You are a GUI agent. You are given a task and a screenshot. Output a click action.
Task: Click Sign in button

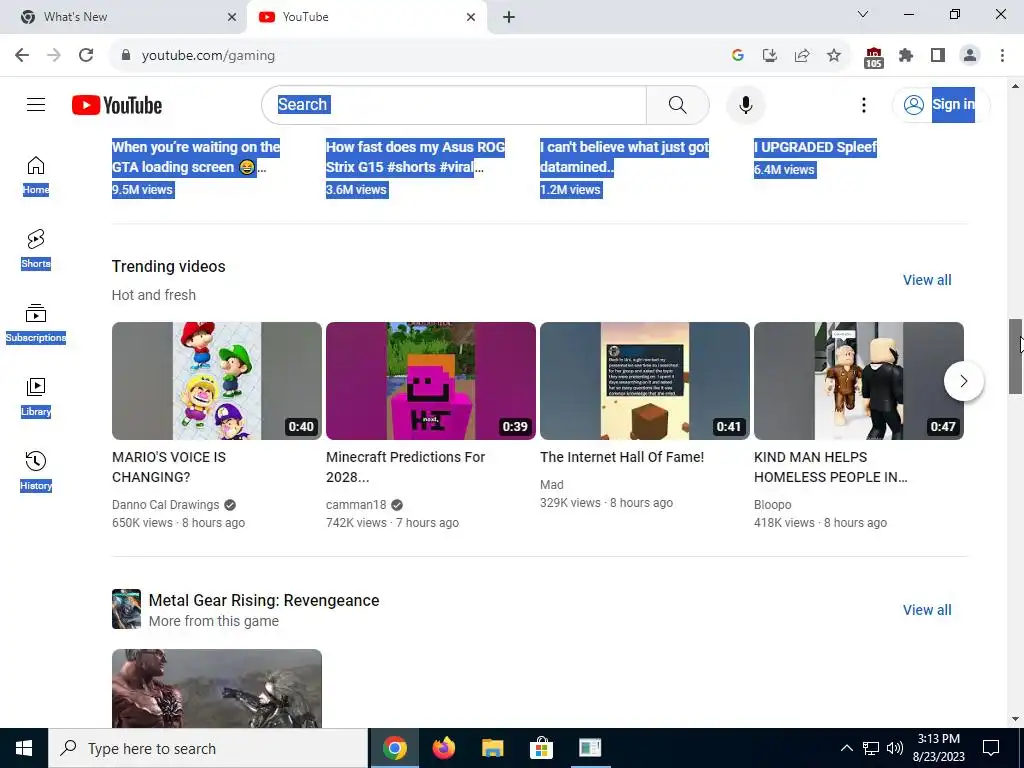940,104
